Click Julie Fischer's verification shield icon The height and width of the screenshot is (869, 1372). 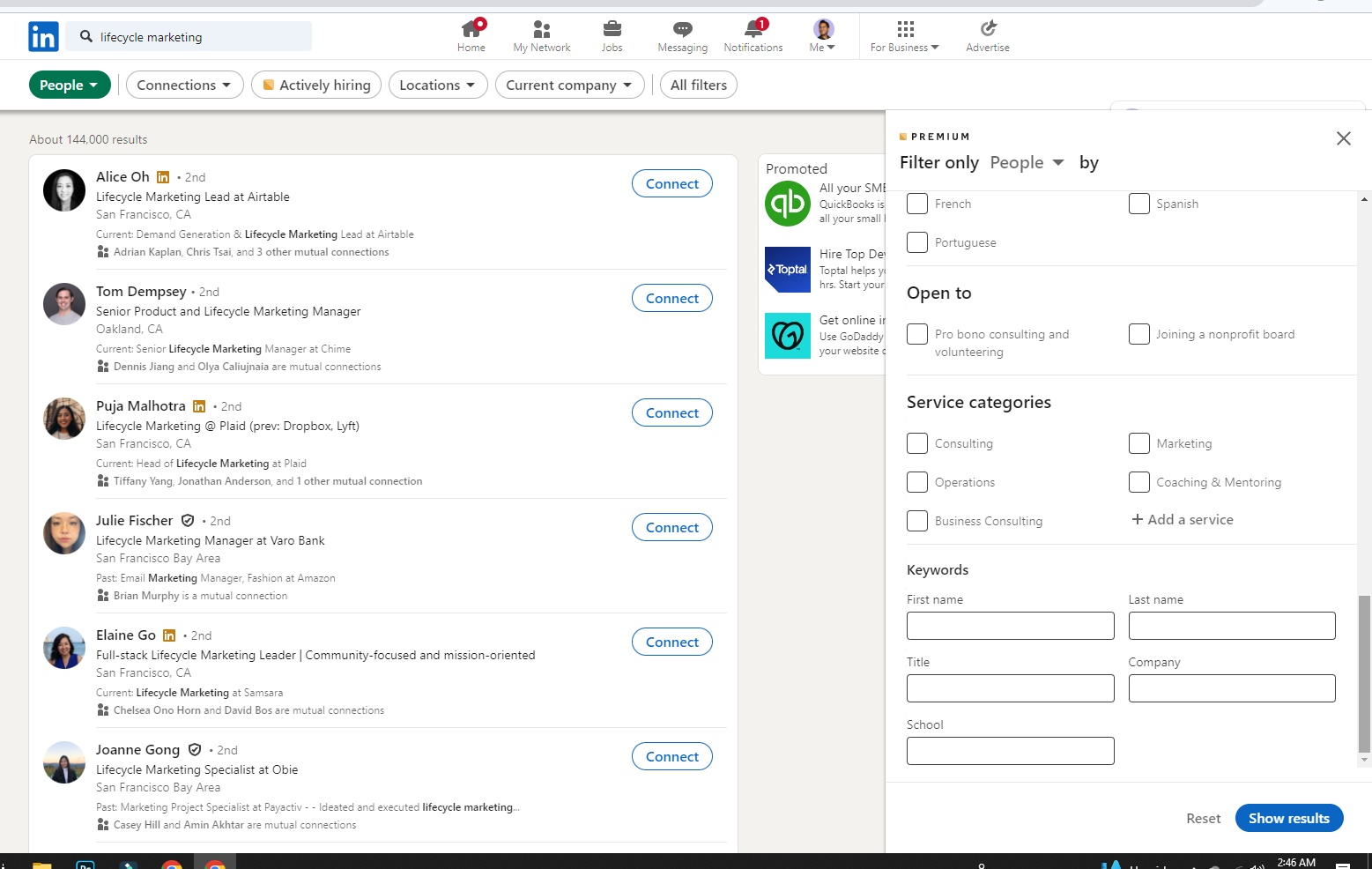[188, 521]
